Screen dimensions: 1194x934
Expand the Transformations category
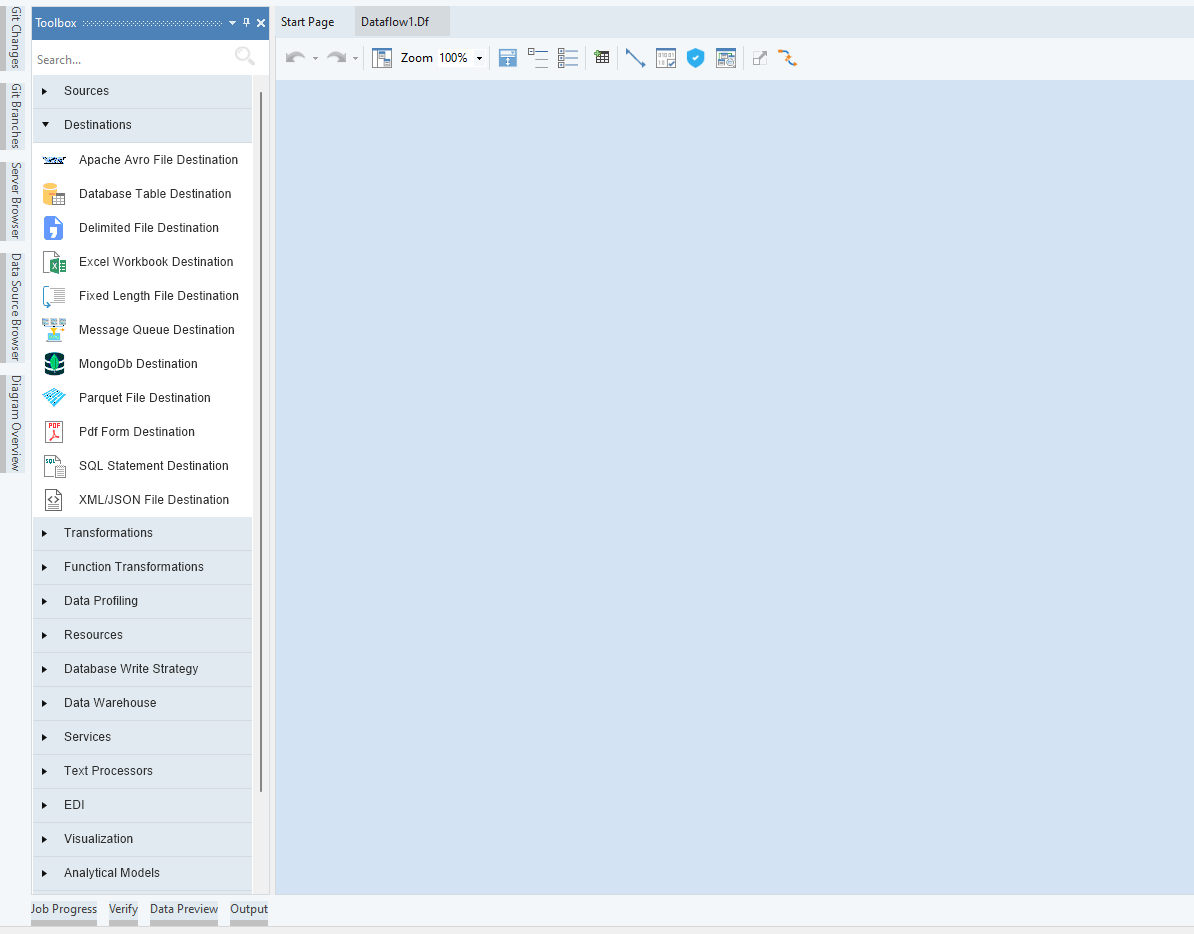108,533
